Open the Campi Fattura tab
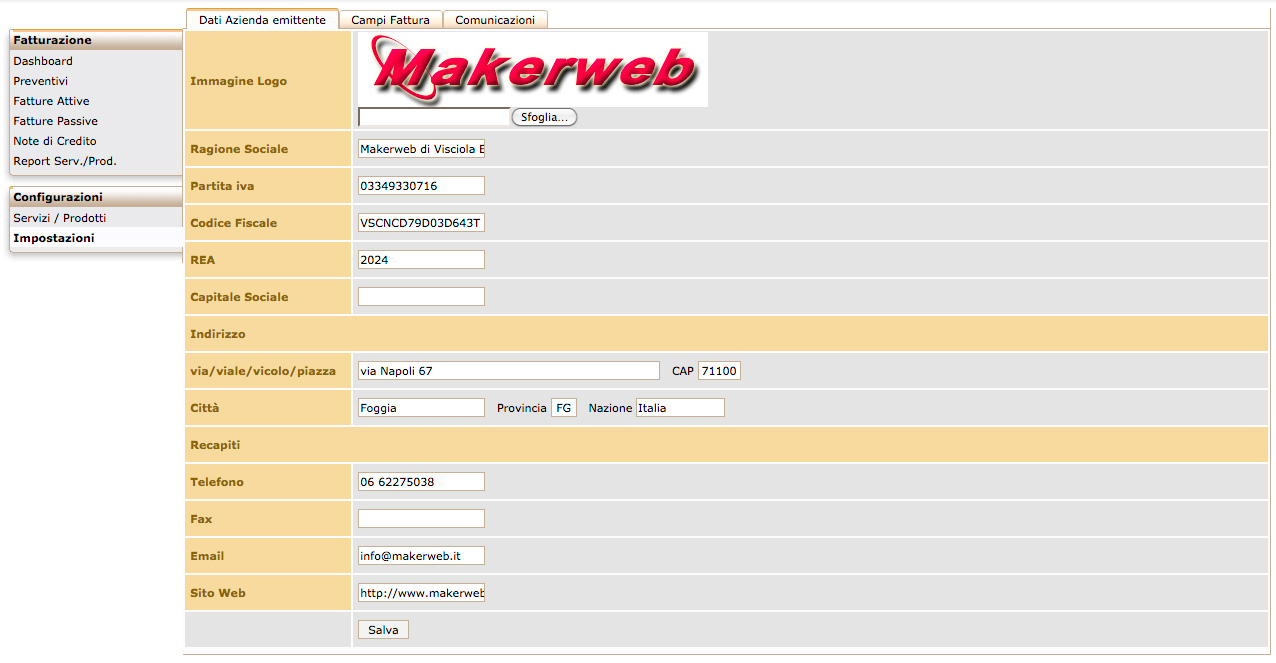The width and height of the screenshot is (1276, 663). [390, 20]
